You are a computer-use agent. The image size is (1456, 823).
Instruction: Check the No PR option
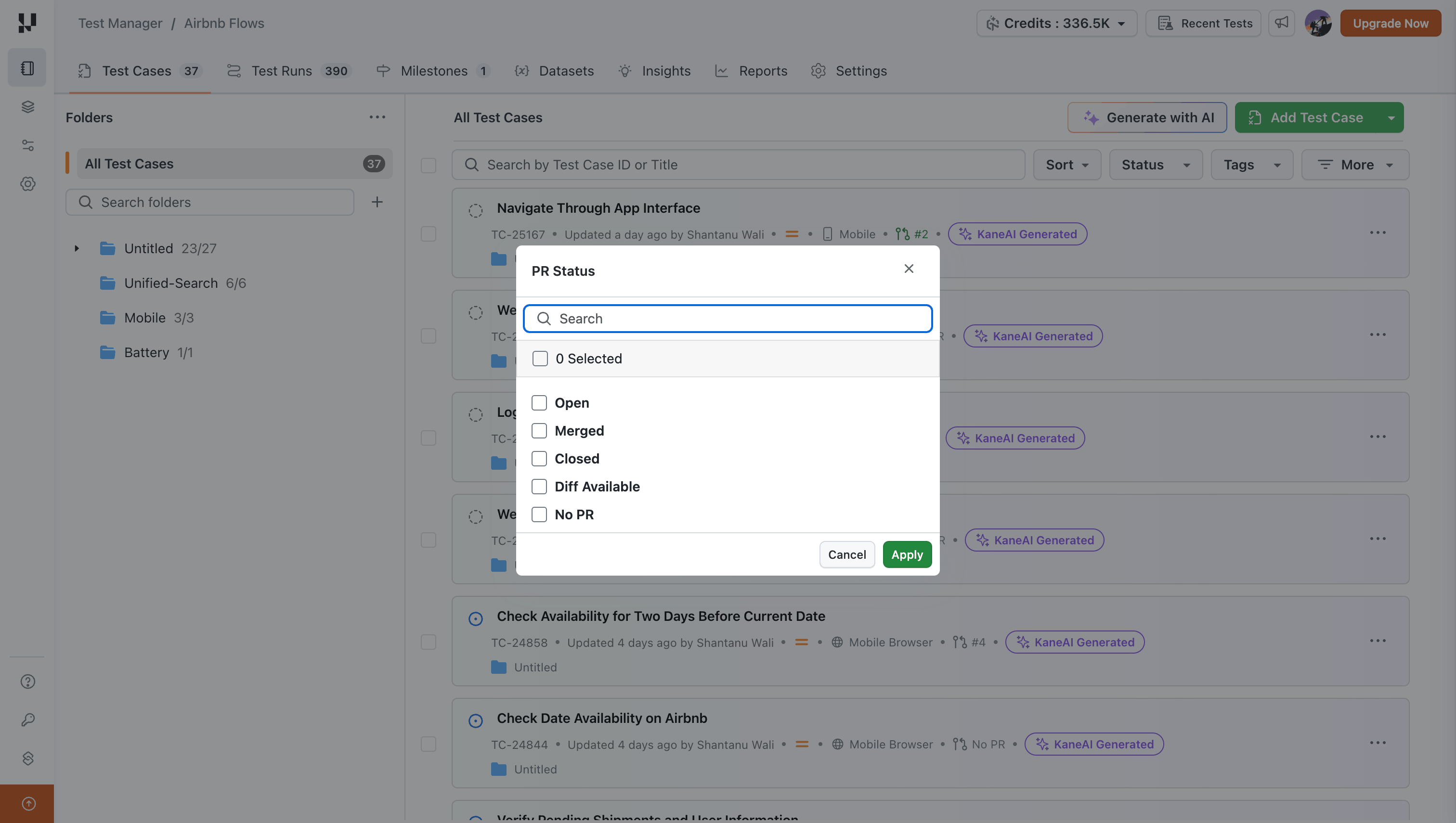(x=539, y=514)
